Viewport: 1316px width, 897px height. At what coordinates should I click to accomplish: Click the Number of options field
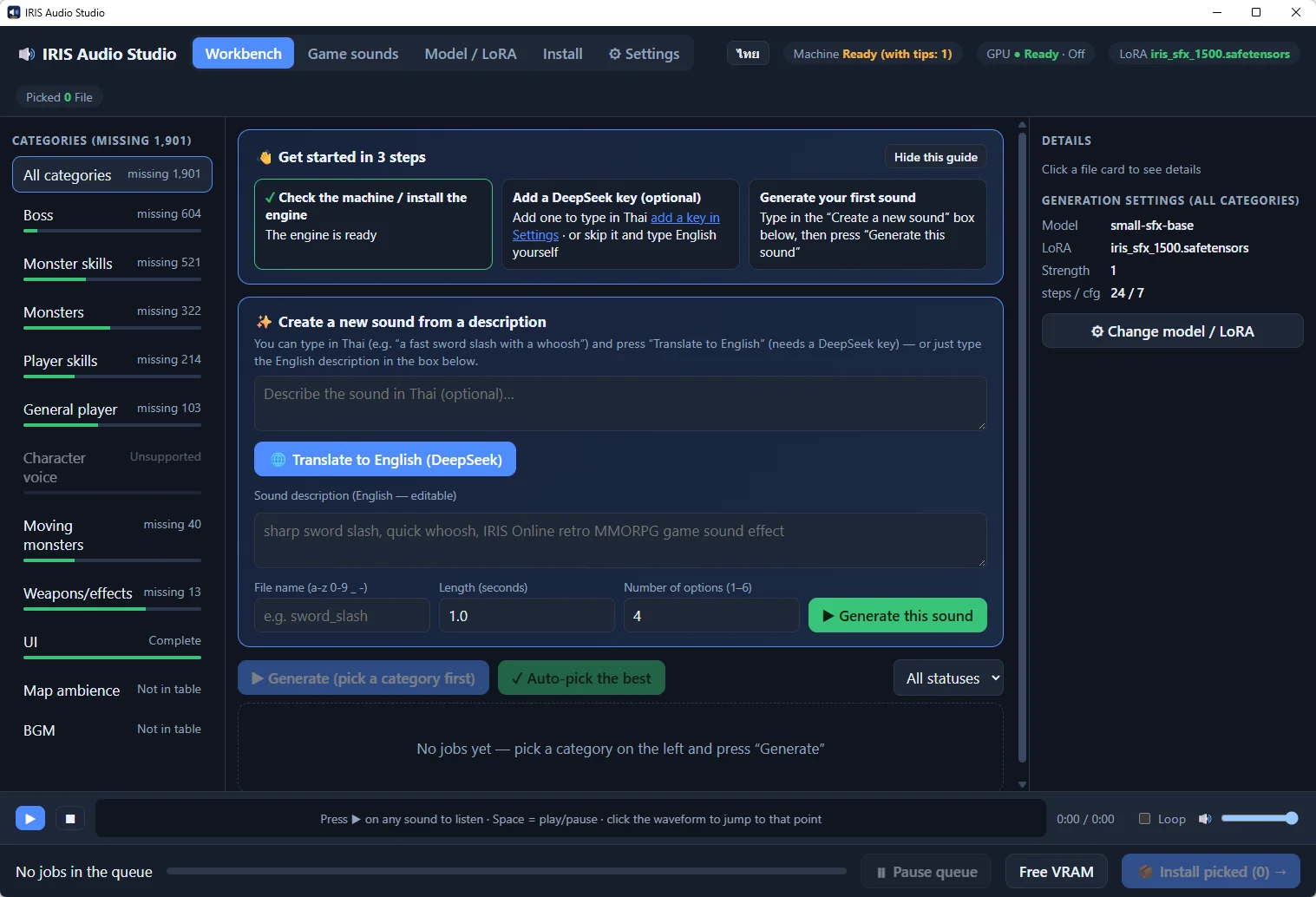711,616
